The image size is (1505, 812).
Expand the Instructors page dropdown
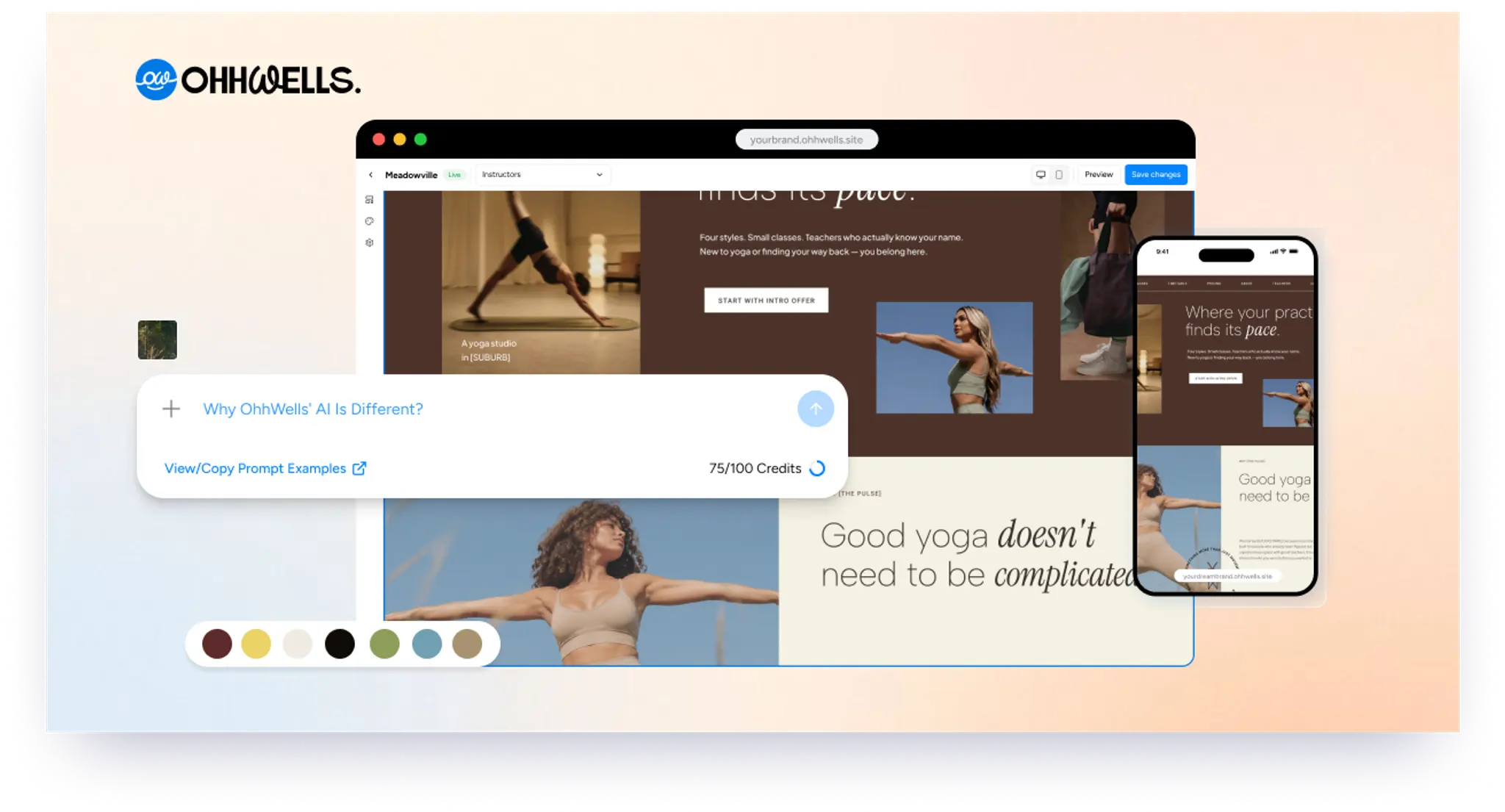point(542,175)
